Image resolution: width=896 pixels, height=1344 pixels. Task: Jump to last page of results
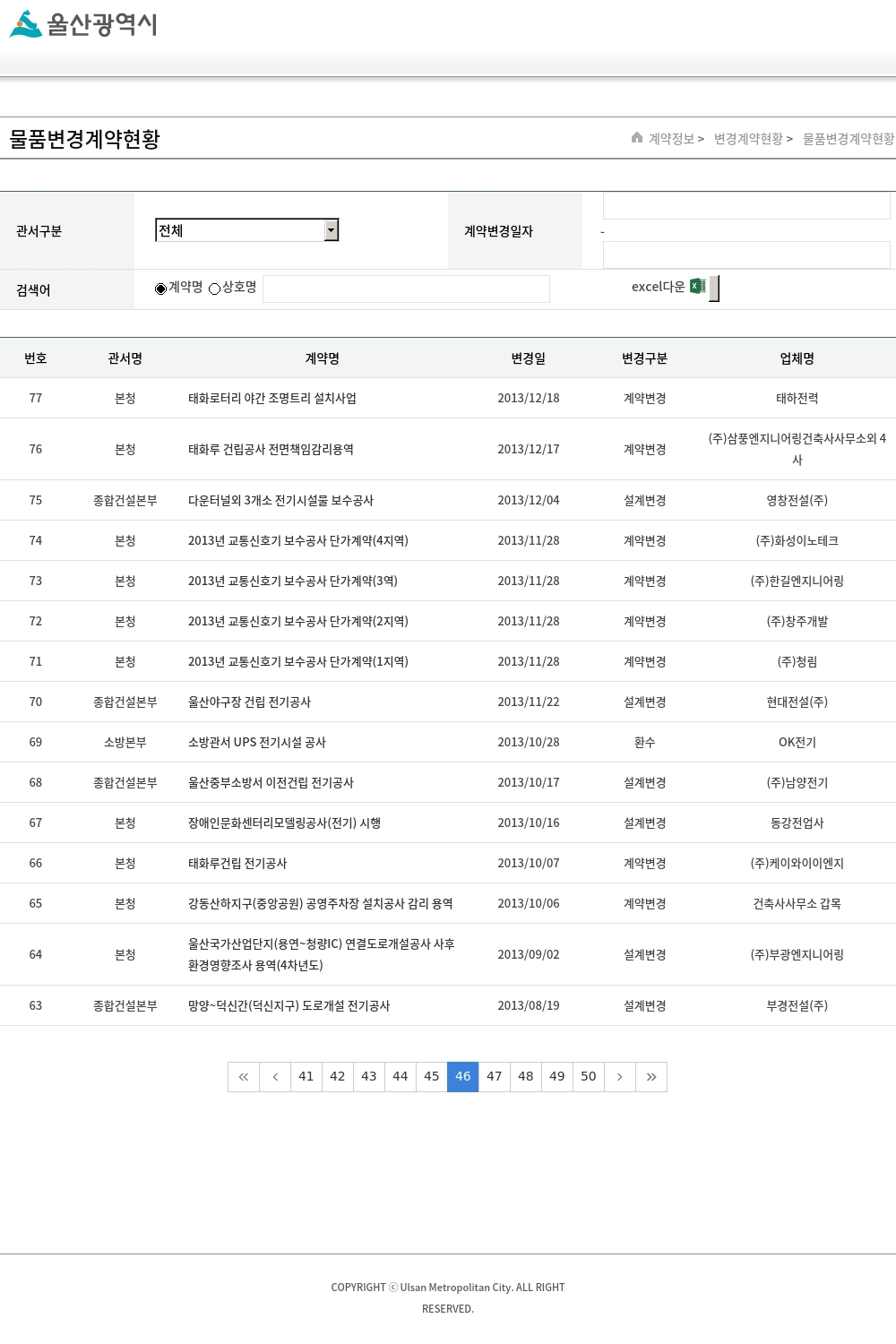tap(651, 1077)
